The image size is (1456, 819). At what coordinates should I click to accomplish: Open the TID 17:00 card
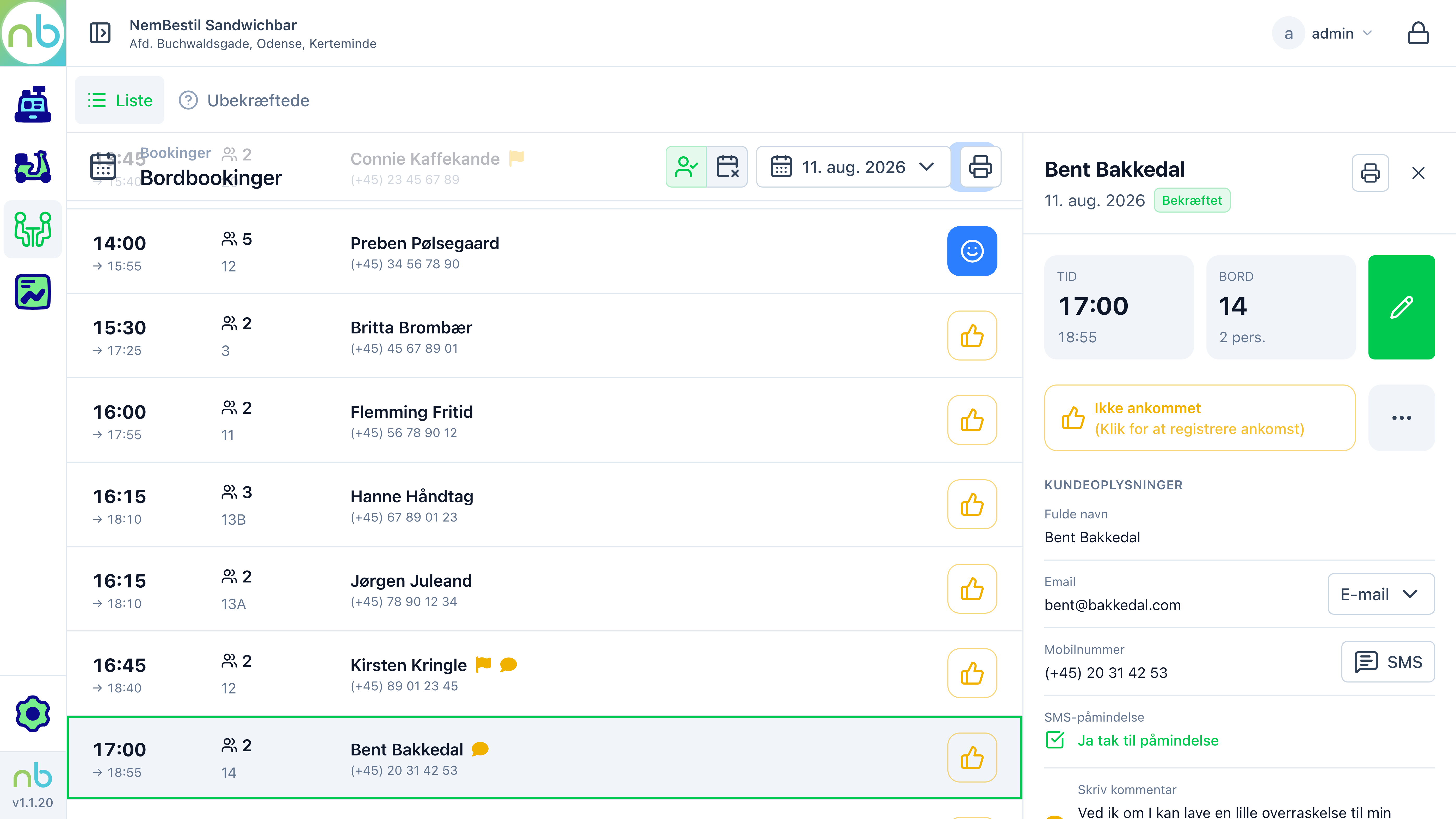(x=1119, y=307)
